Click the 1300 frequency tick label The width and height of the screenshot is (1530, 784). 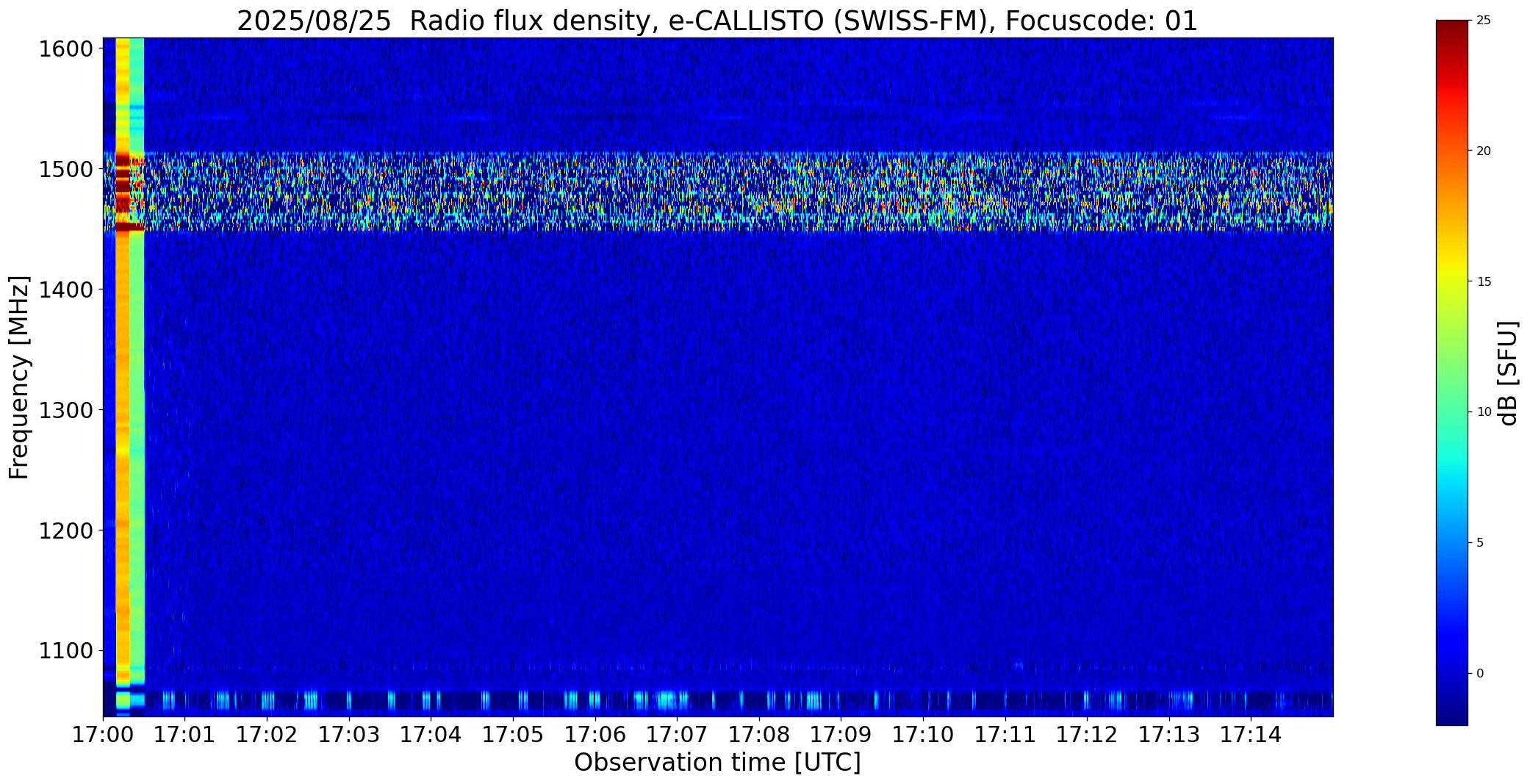65,410
